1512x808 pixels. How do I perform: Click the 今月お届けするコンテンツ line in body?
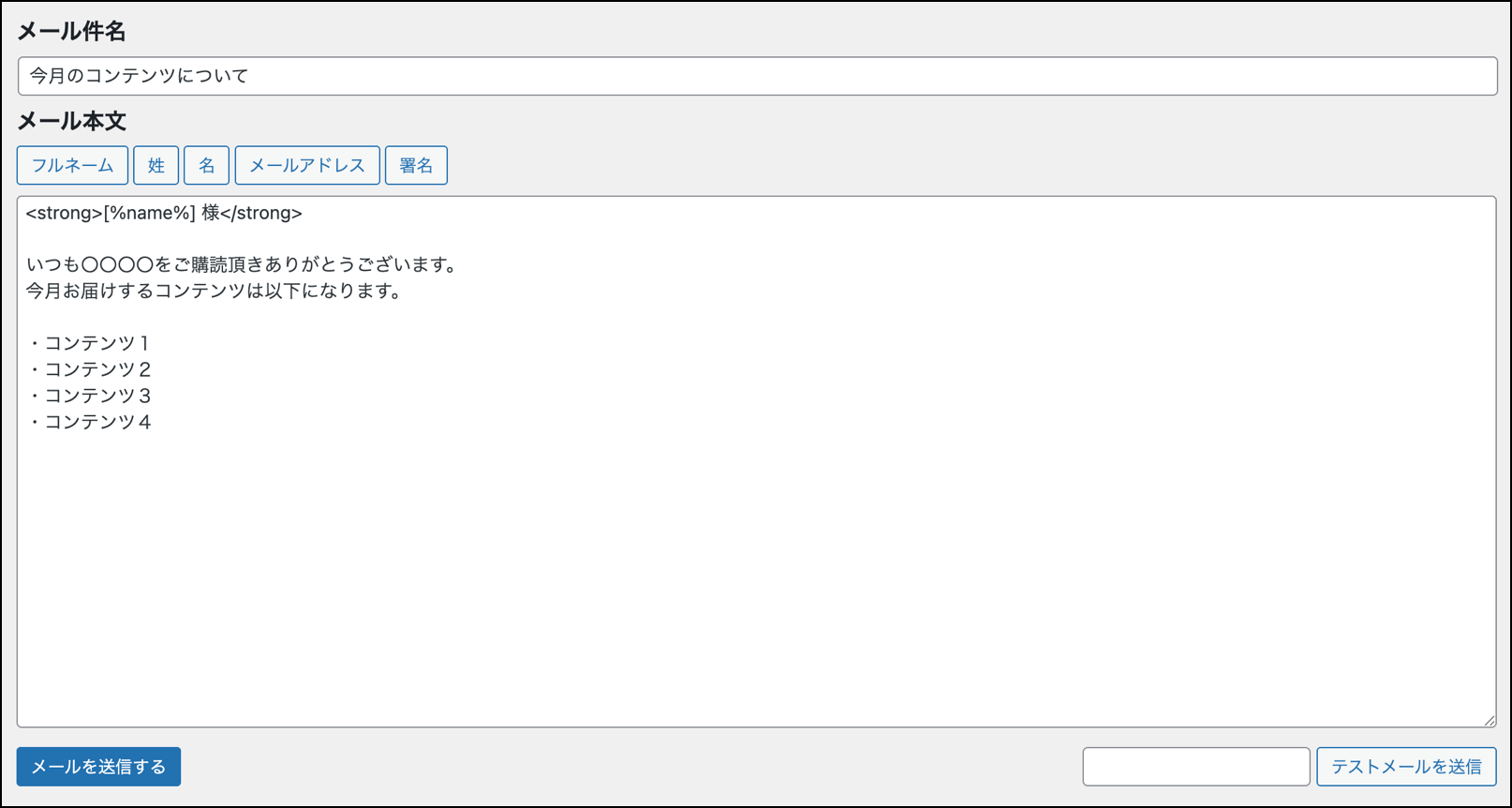(214, 292)
